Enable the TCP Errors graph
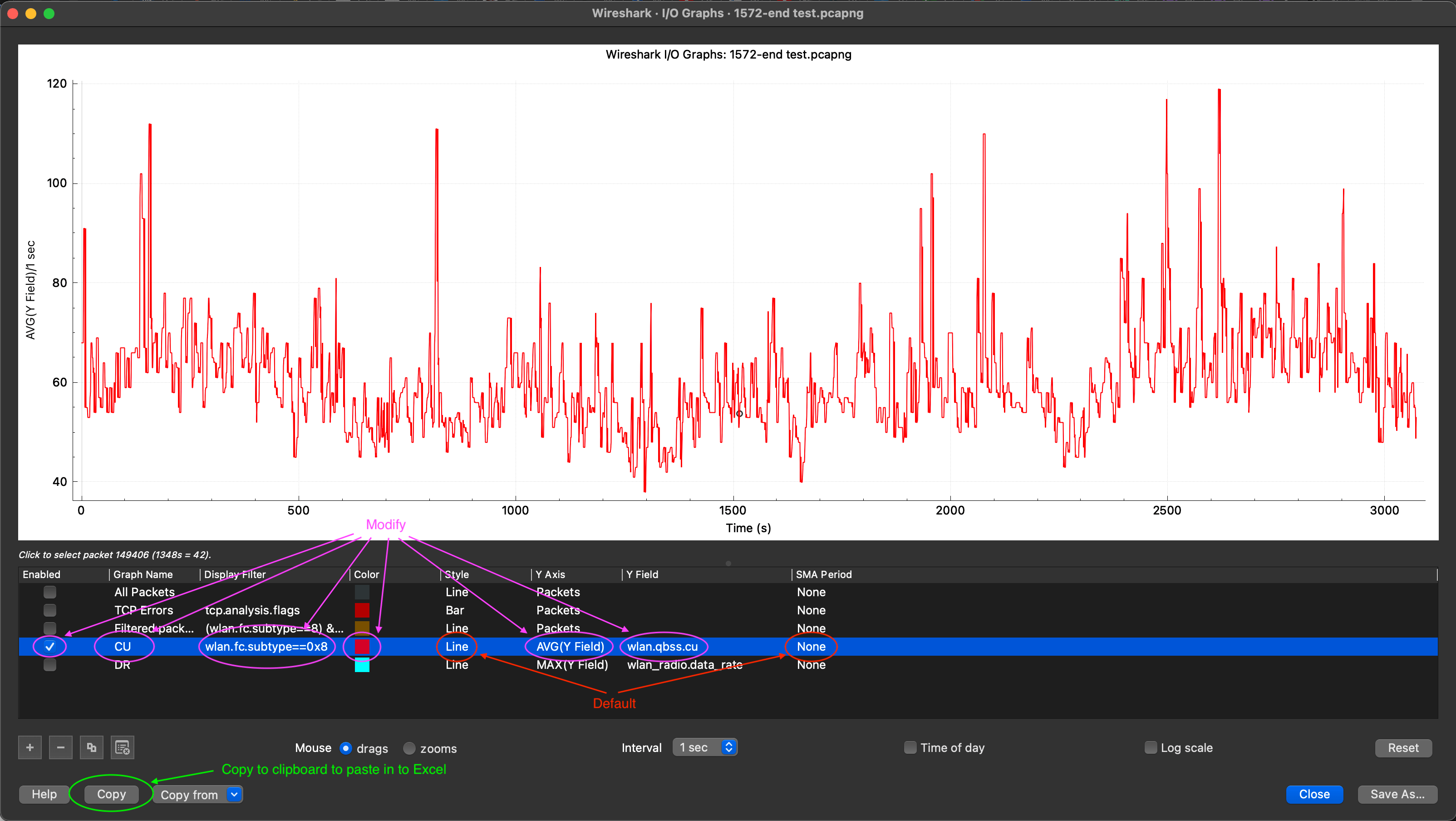 (50, 610)
